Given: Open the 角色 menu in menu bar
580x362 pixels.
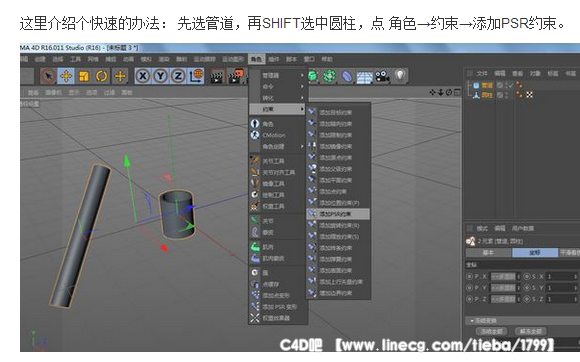Looking at the screenshot, I should pyautogui.click(x=256, y=59).
